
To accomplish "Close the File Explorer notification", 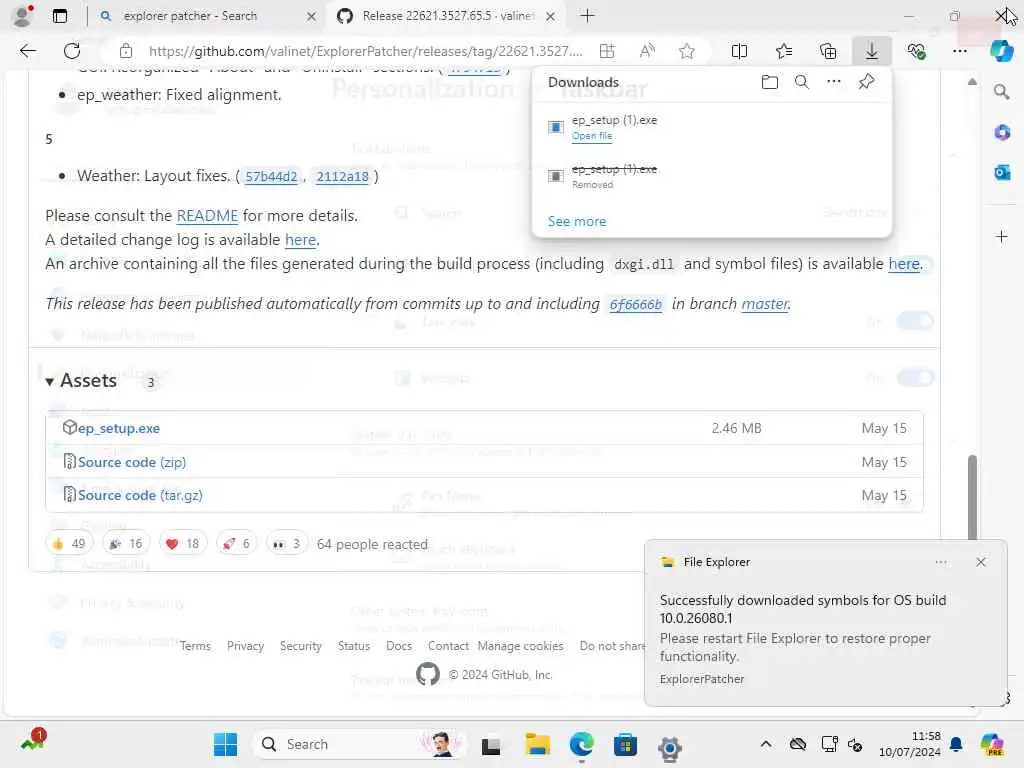I will [x=980, y=562].
